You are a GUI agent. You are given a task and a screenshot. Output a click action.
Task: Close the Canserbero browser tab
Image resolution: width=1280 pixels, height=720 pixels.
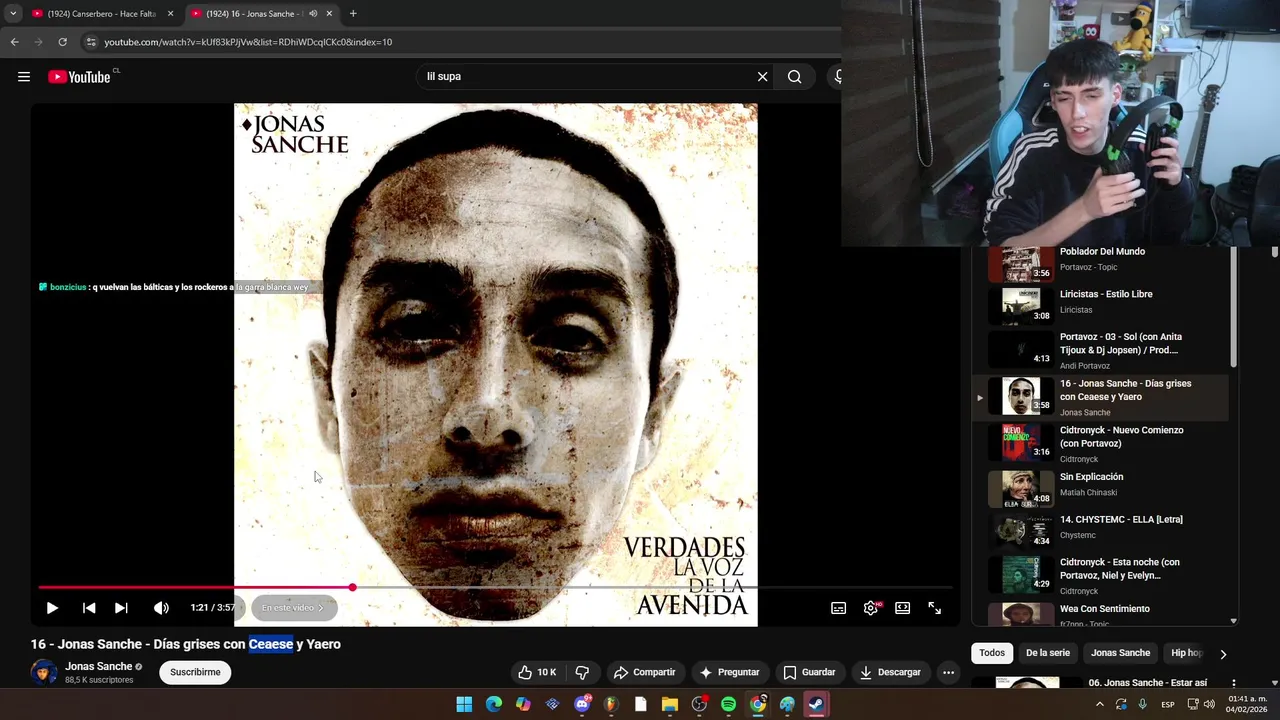coord(170,14)
